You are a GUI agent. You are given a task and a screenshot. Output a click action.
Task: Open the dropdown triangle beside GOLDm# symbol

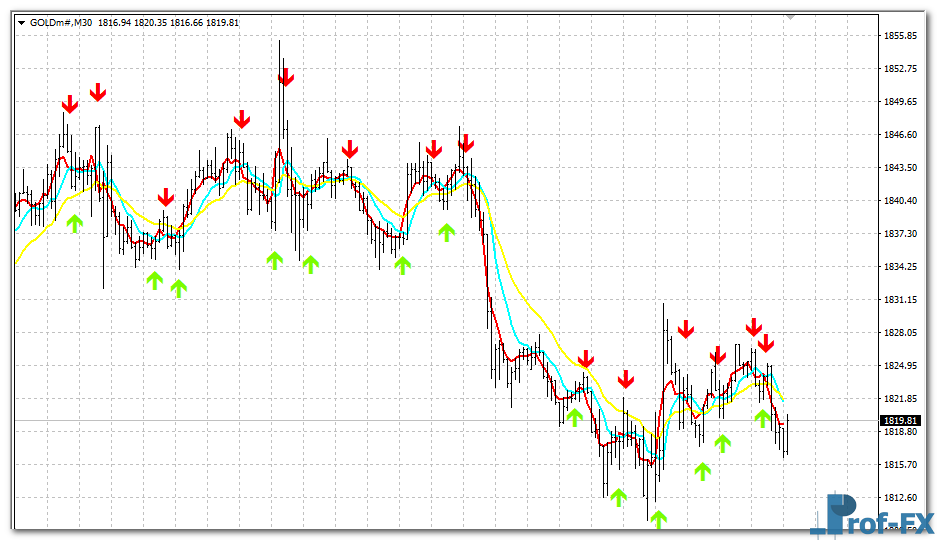coord(21,22)
